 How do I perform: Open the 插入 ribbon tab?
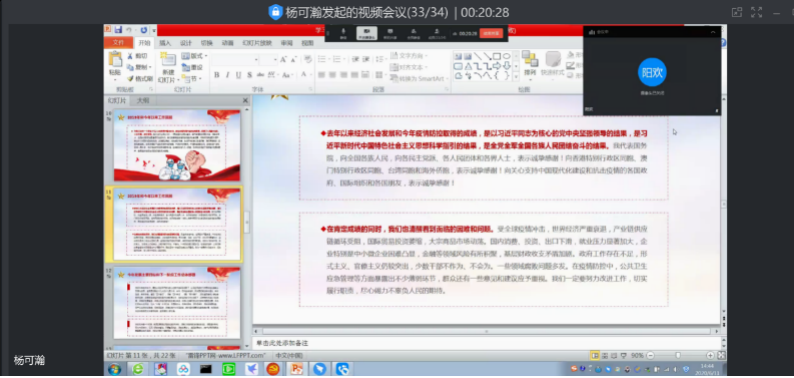tap(165, 43)
